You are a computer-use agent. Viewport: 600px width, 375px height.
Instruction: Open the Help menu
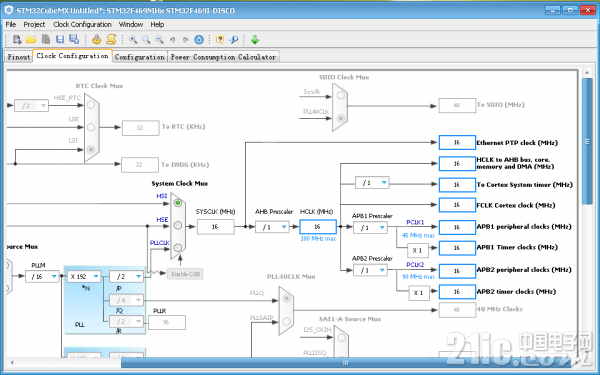pos(157,24)
